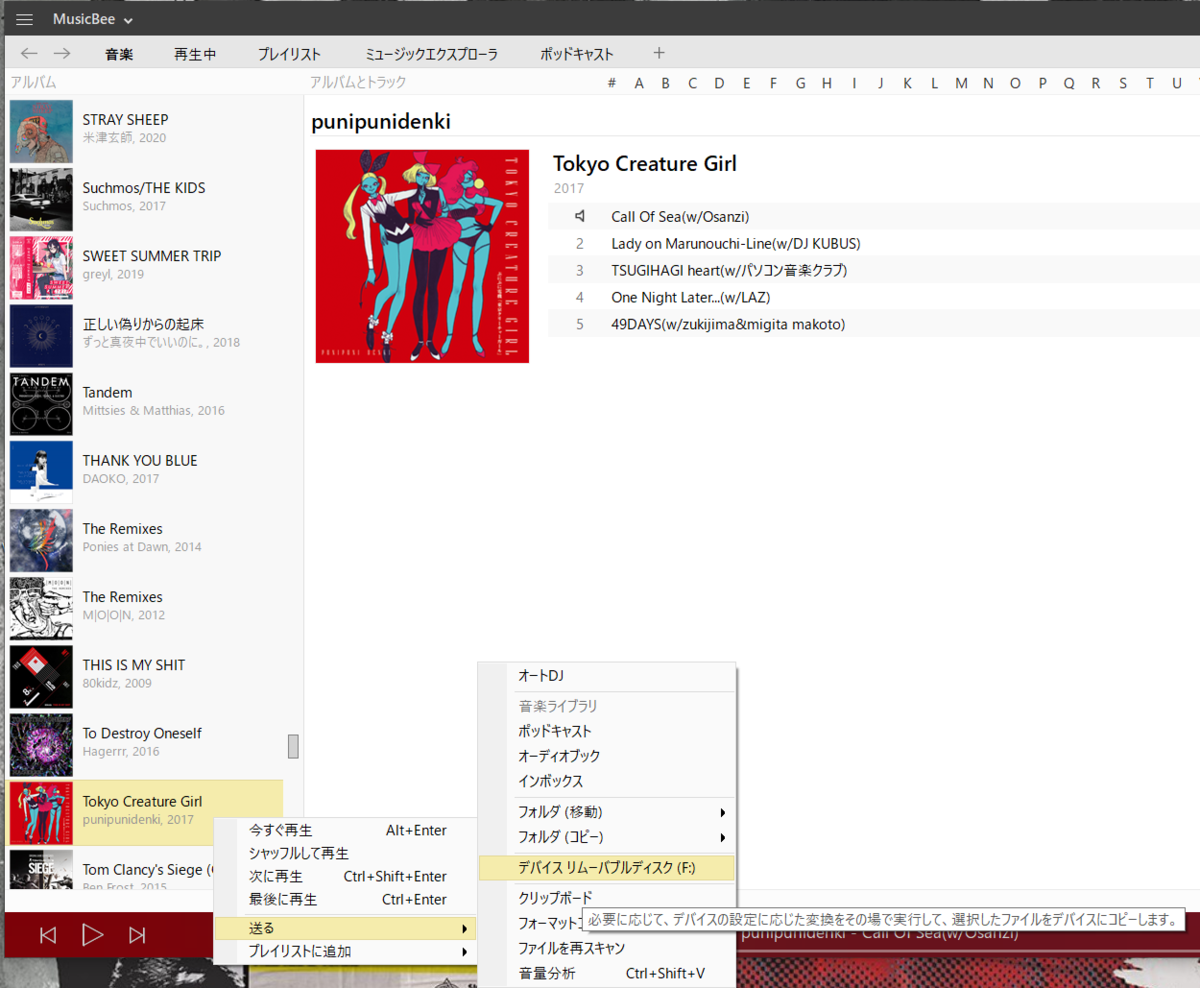Select the STRAY SHEEP album cover
Image resolution: width=1200 pixels, height=988 pixels.
pos(41,131)
